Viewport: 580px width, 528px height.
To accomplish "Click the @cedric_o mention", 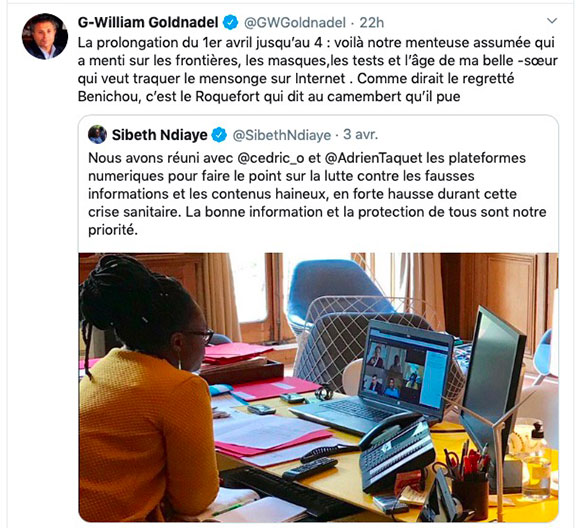I will click(x=270, y=158).
